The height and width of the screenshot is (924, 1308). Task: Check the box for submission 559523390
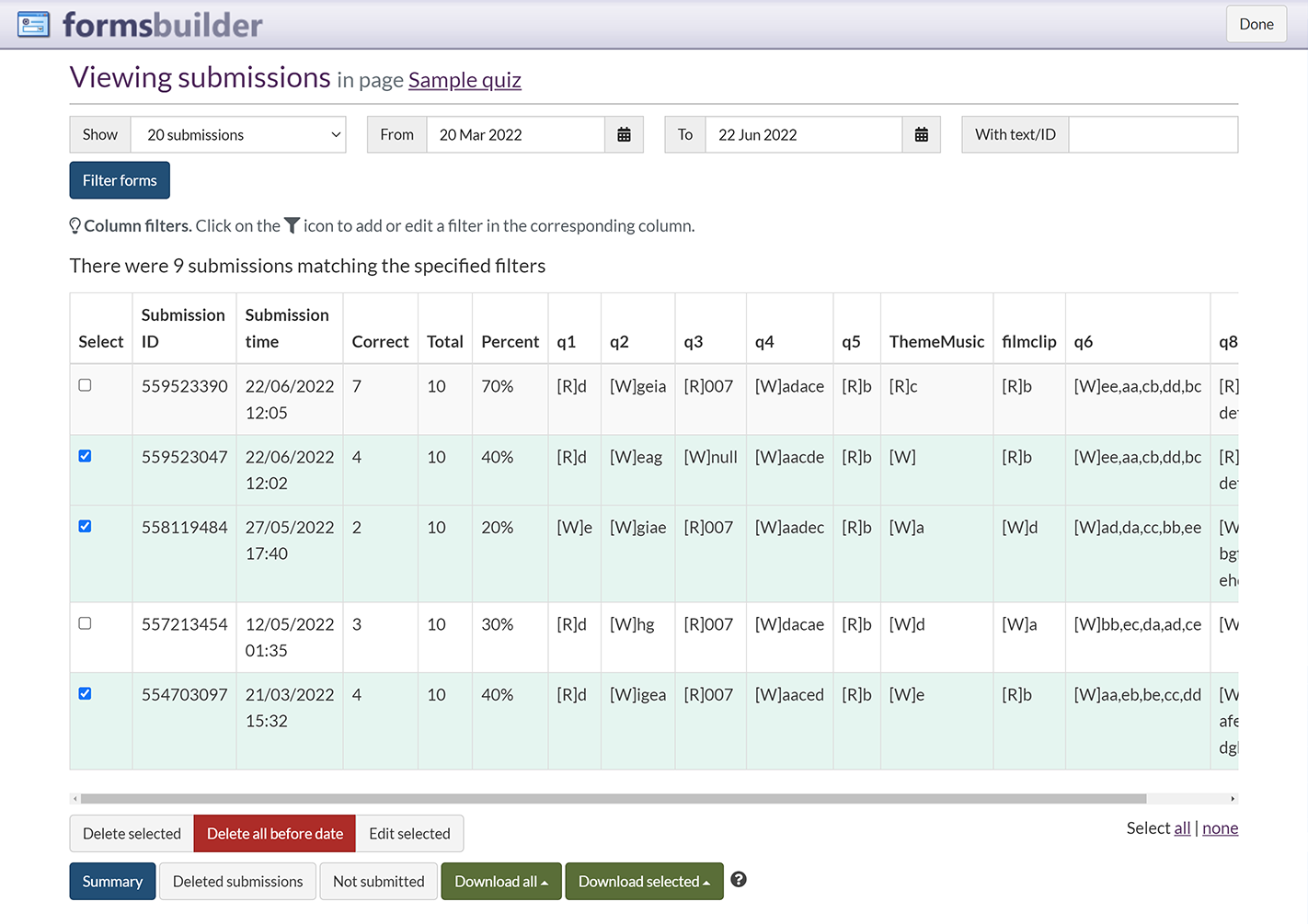click(x=86, y=385)
